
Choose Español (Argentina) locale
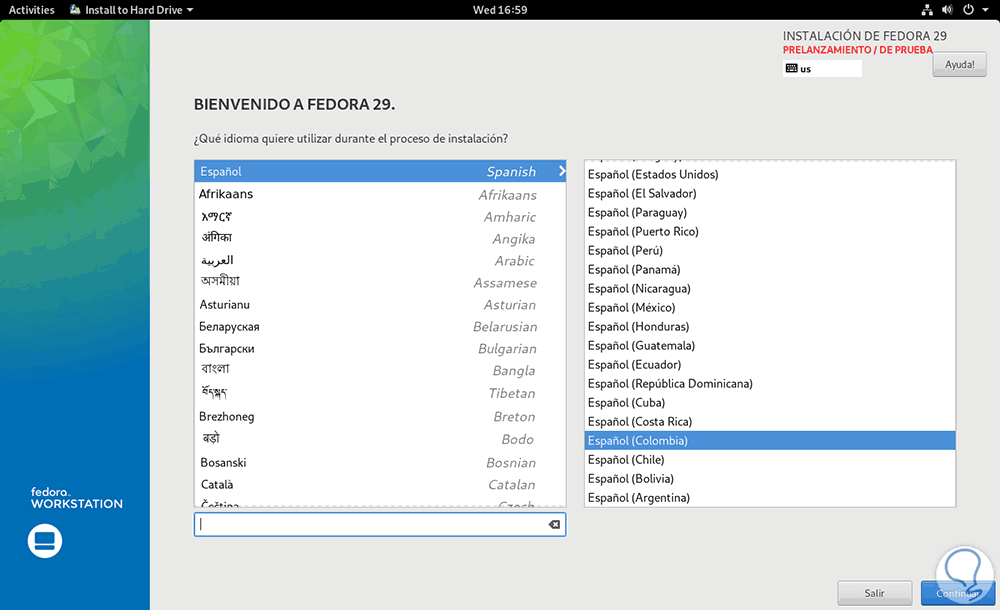770,498
